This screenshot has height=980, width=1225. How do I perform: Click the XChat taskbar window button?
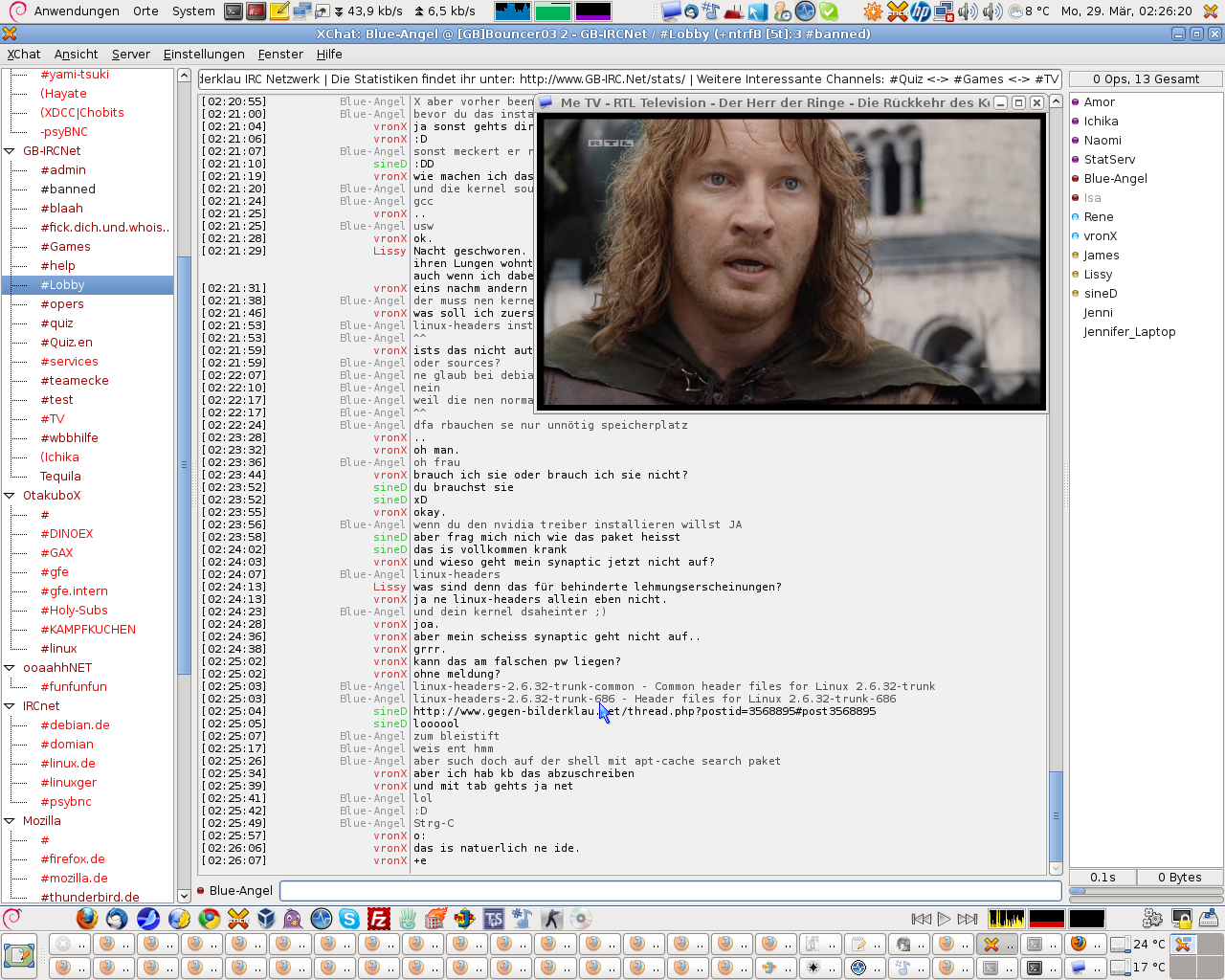(999, 944)
